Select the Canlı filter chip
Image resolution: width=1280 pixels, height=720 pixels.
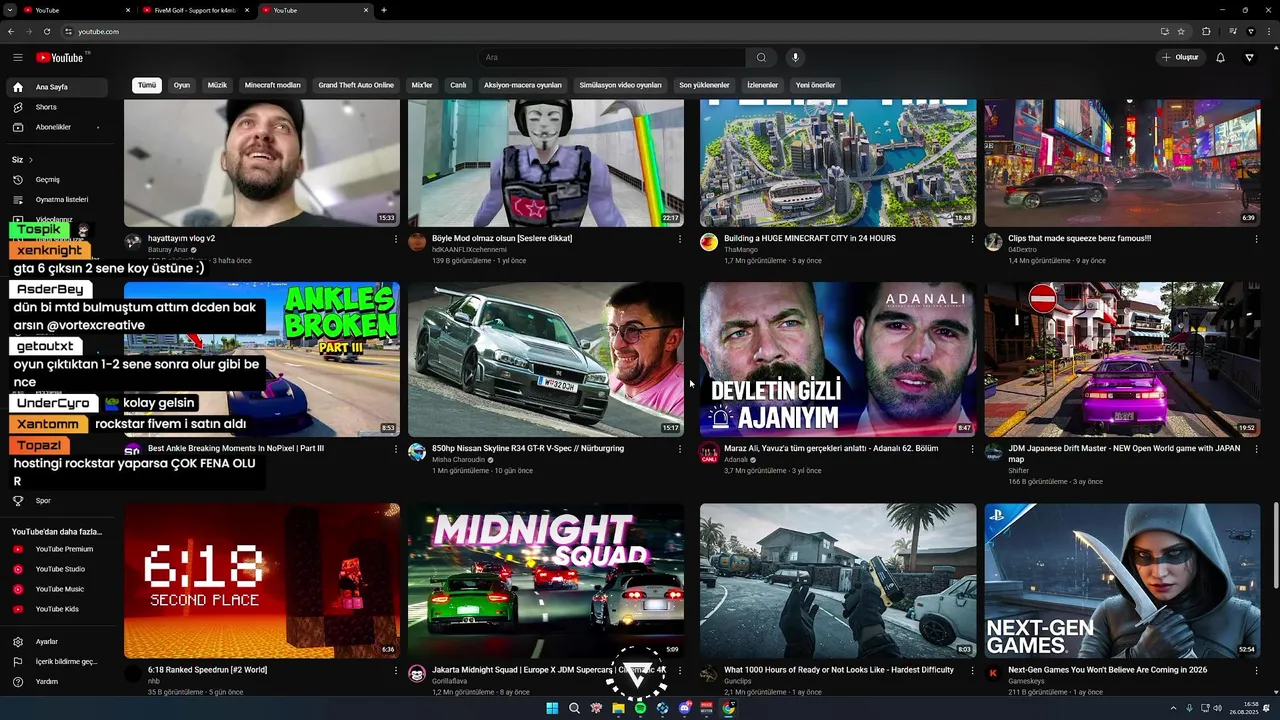pyautogui.click(x=458, y=85)
